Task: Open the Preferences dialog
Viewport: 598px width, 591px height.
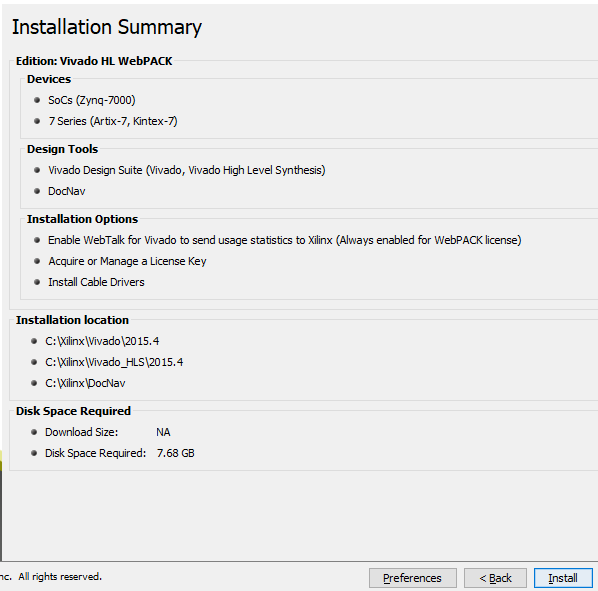Action: [x=413, y=578]
